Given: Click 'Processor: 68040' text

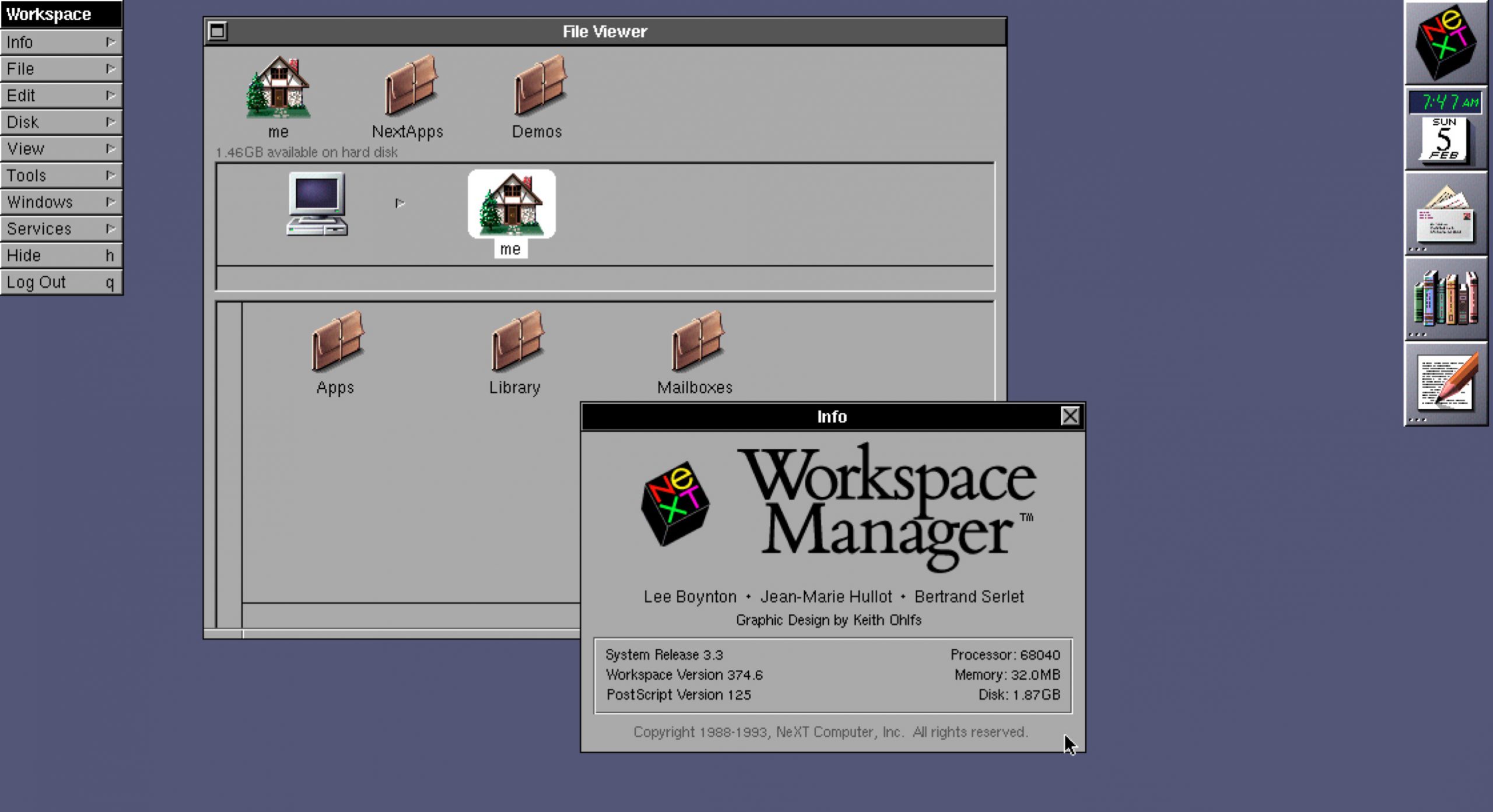Looking at the screenshot, I should point(1005,655).
